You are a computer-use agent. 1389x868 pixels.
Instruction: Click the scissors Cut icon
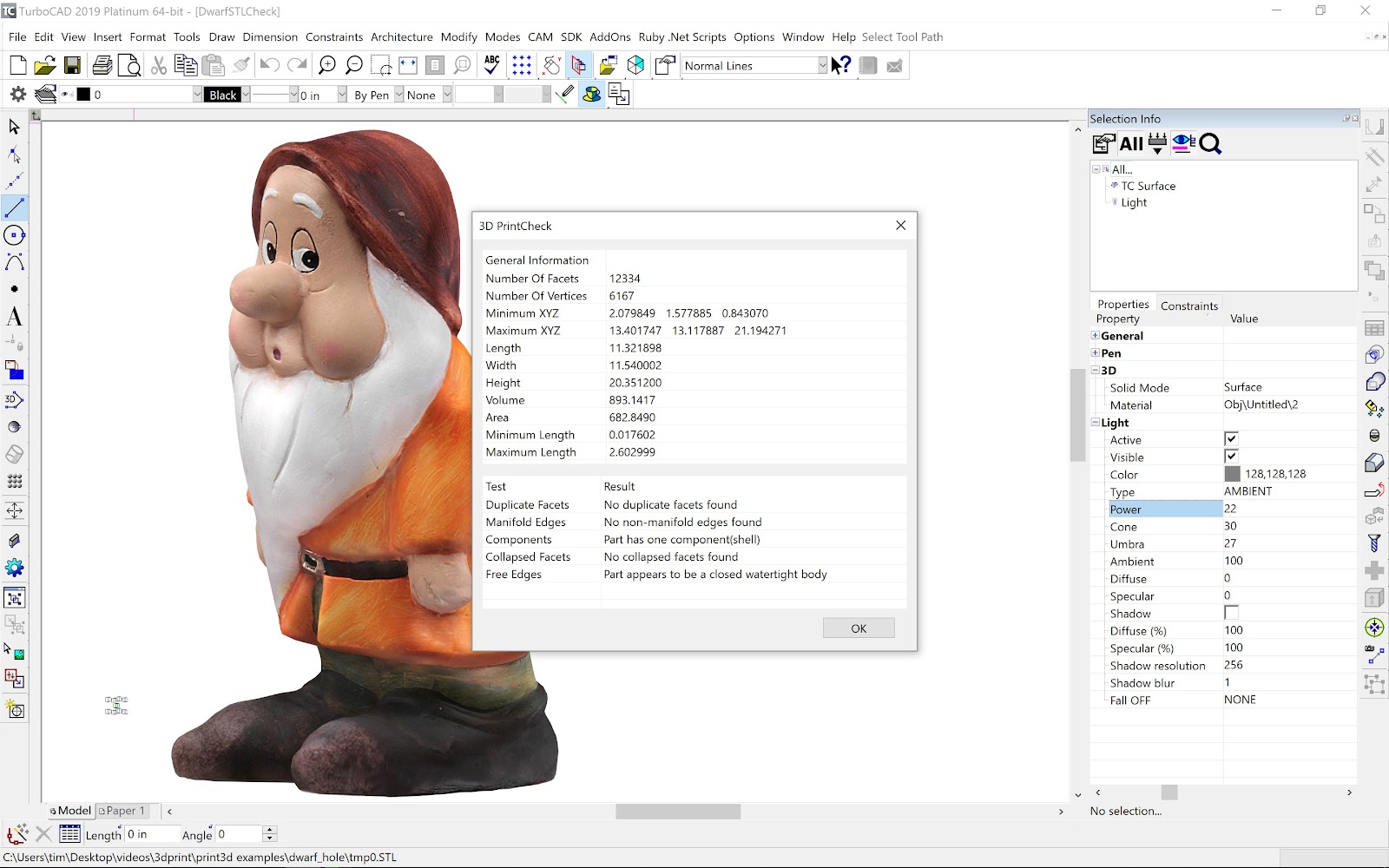pyautogui.click(x=158, y=66)
